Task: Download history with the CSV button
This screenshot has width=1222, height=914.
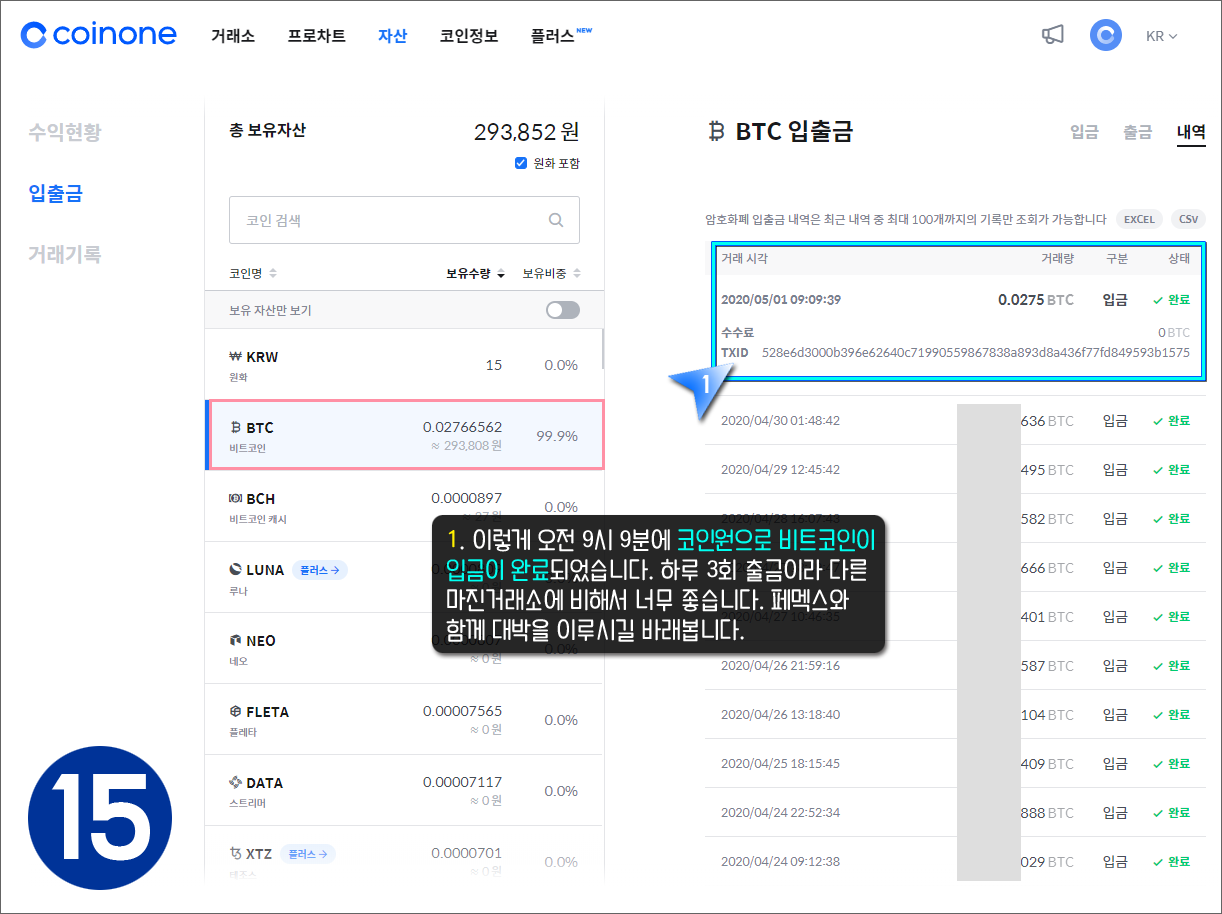Action: point(1188,219)
